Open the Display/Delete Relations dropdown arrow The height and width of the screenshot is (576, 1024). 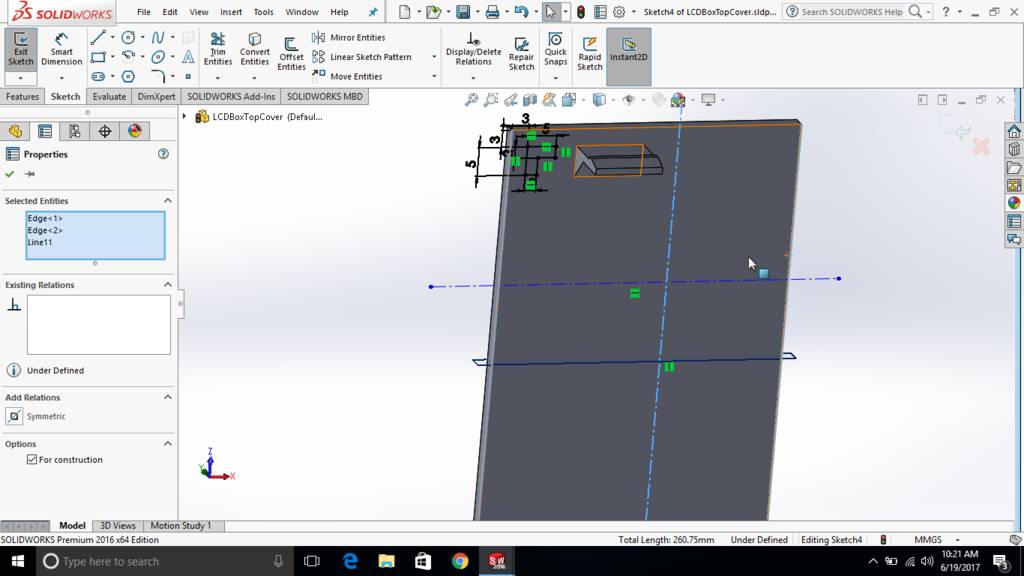[473, 76]
